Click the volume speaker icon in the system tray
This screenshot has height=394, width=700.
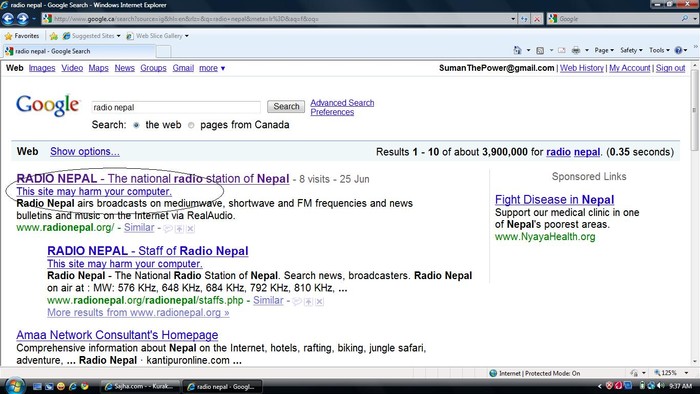(661, 386)
